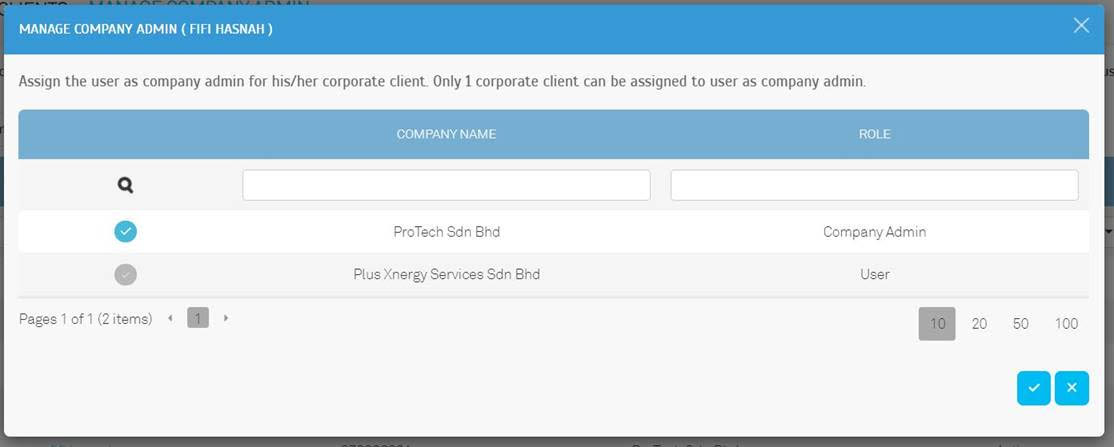
Task: Click the Role filter input field
Action: pyautogui.click(x=874, y=185)
